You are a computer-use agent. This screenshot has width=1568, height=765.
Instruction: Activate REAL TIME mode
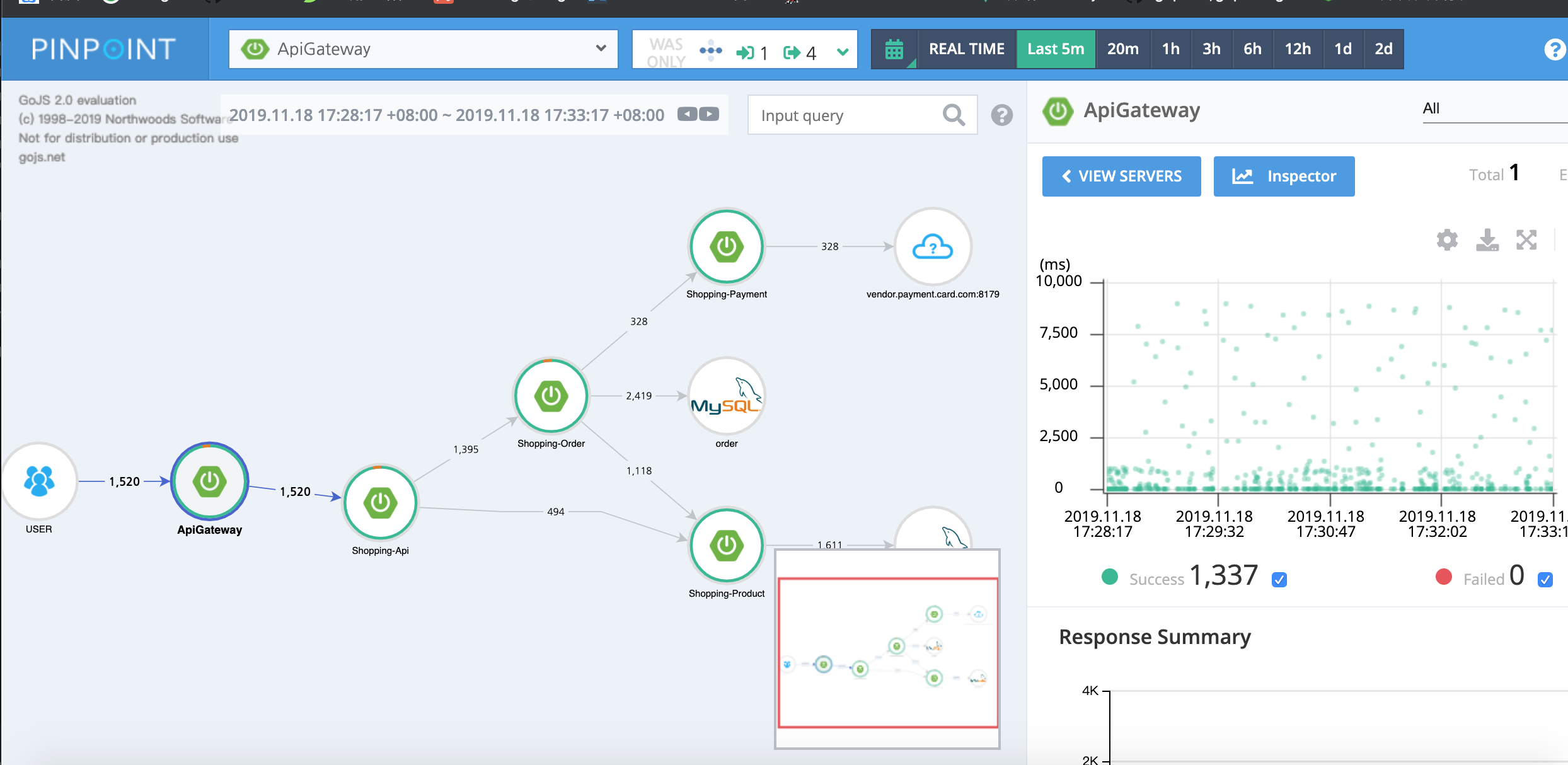[x=966, y=49]
